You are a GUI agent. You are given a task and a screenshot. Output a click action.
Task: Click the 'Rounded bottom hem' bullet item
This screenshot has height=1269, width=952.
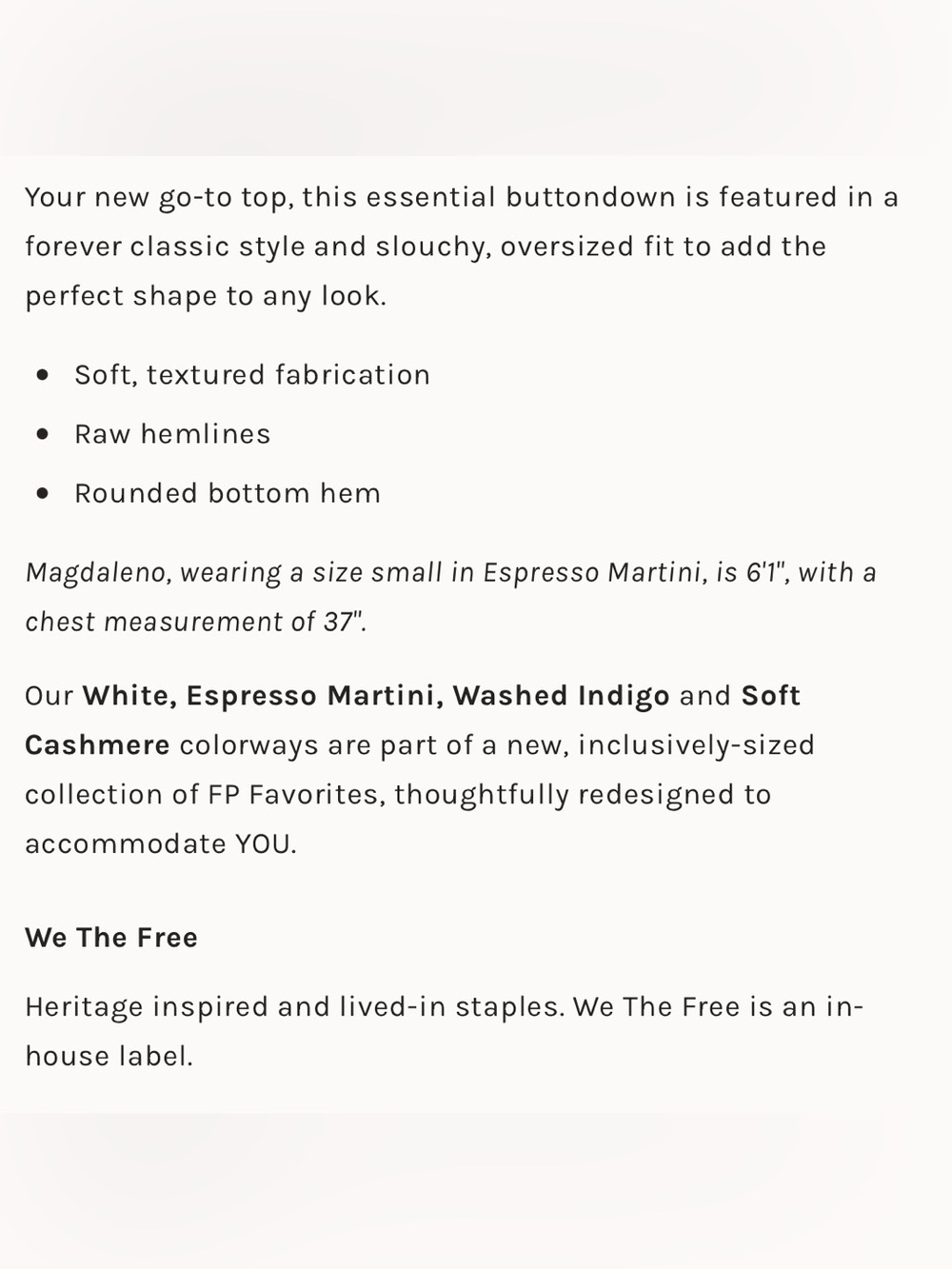pyautogui.click(x=228, y=493)
